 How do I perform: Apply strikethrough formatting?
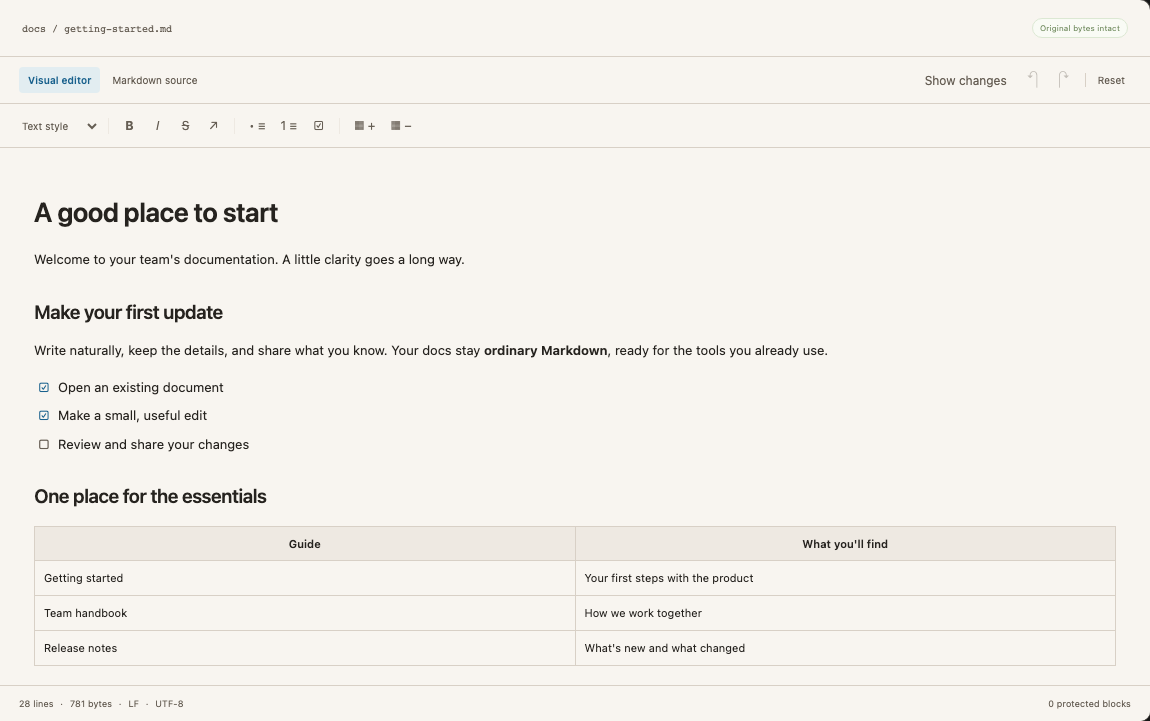[185, 126]
